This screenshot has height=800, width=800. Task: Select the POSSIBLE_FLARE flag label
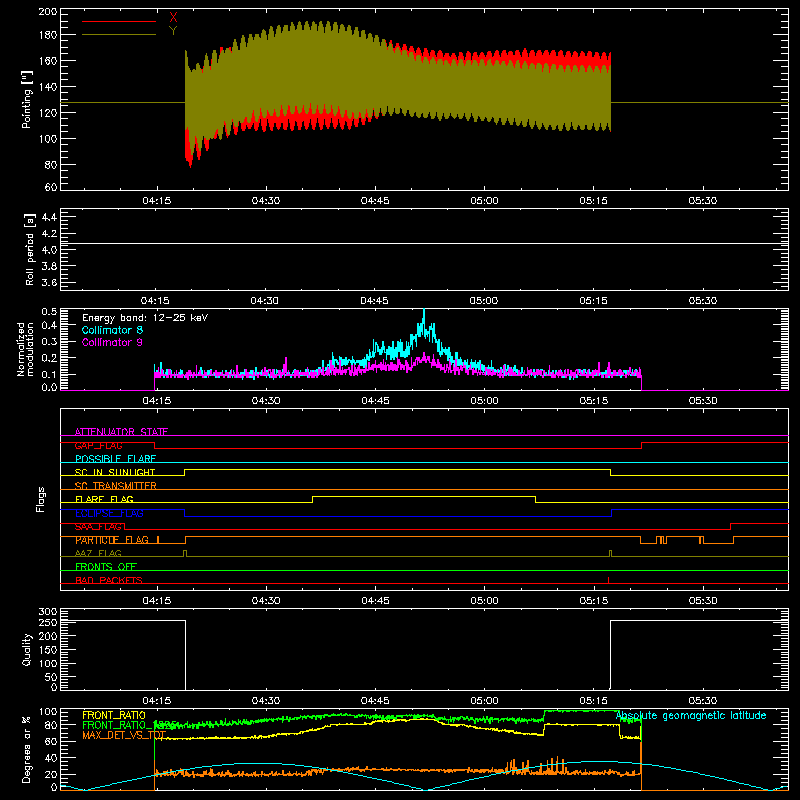[x=115, y=459]
